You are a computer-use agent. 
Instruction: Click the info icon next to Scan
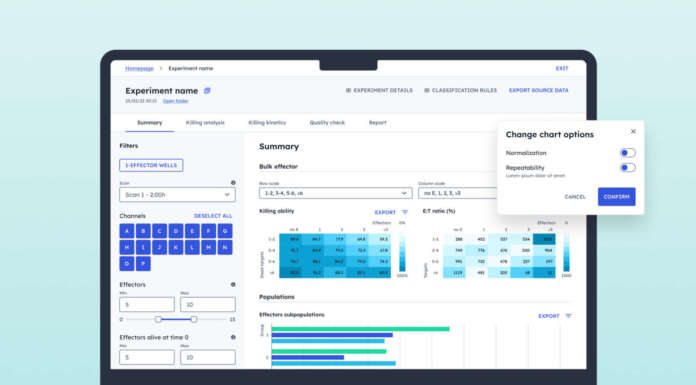(233, 183)
